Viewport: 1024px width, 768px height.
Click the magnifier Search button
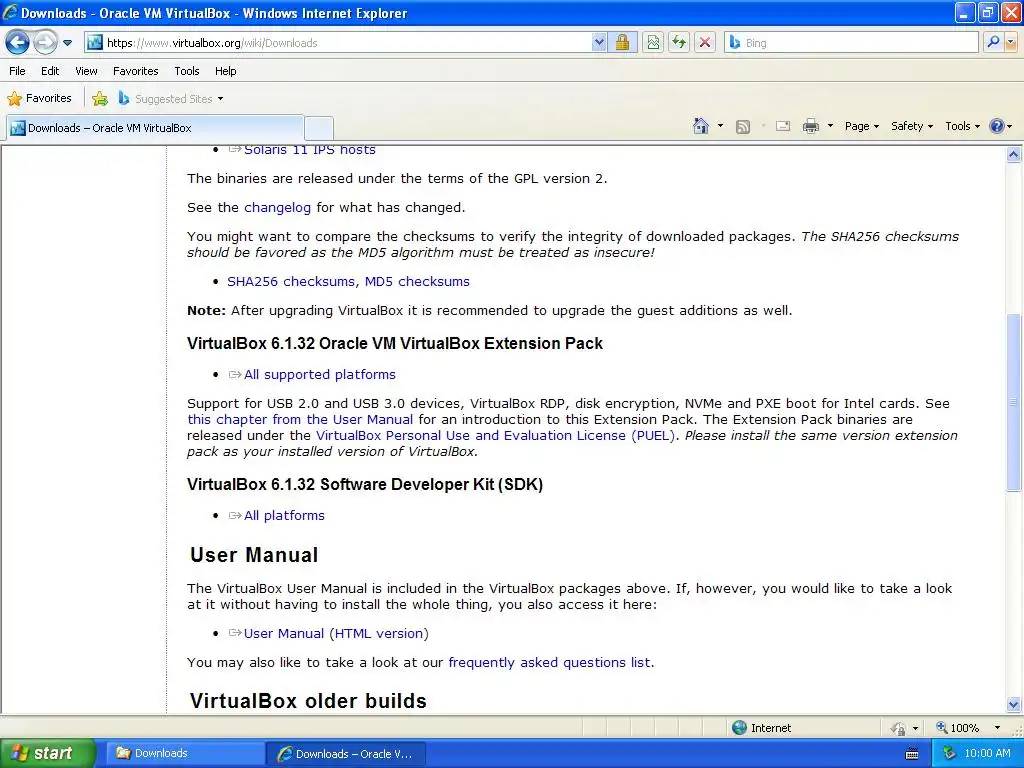point(993,43)
